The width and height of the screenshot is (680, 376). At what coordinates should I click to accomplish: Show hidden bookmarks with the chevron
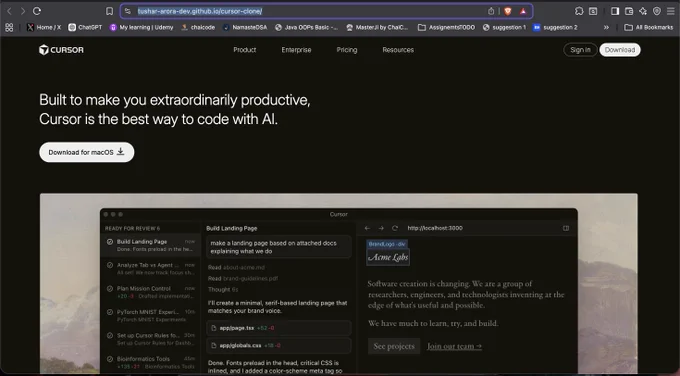(606, 27)
